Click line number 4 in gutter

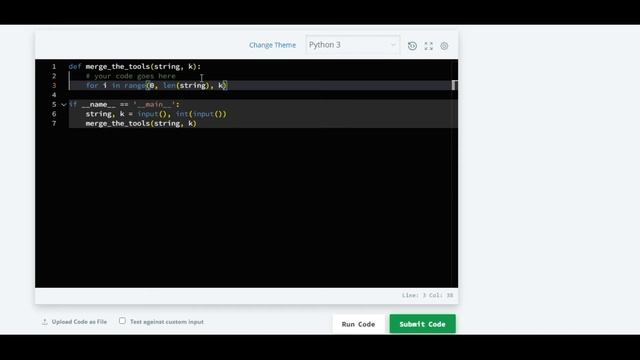click(x=54, y=95)
